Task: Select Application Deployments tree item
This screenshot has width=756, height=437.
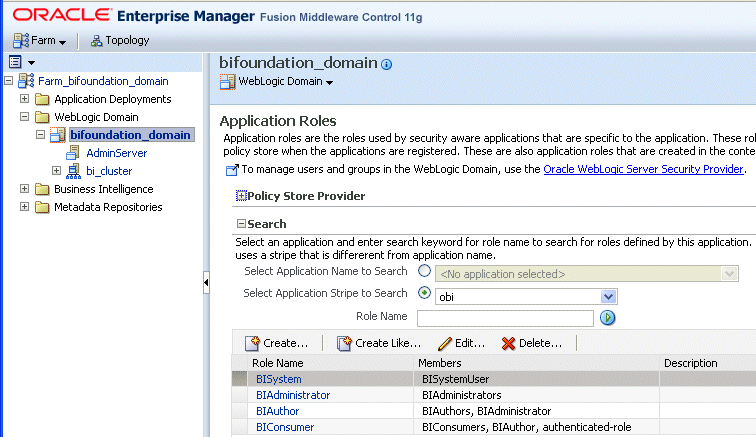Action: click(x=113, y=99)
